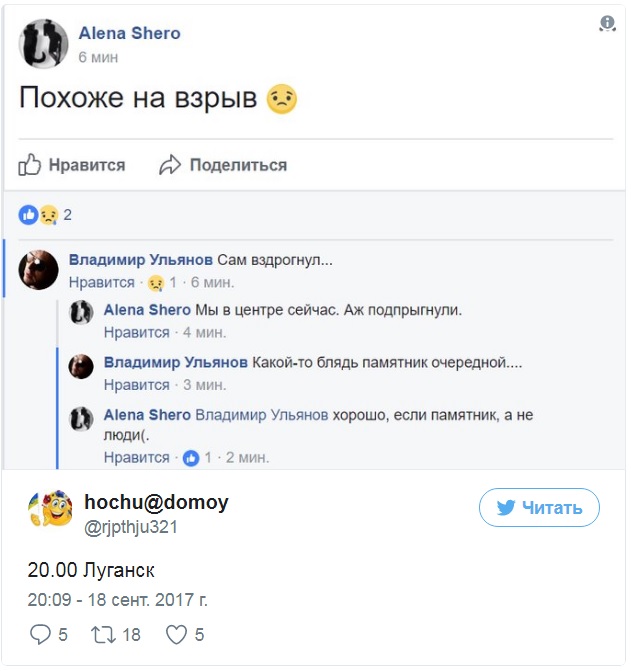
Task: Click the heart like icon on tweet
Action: (x=176, y=634)
